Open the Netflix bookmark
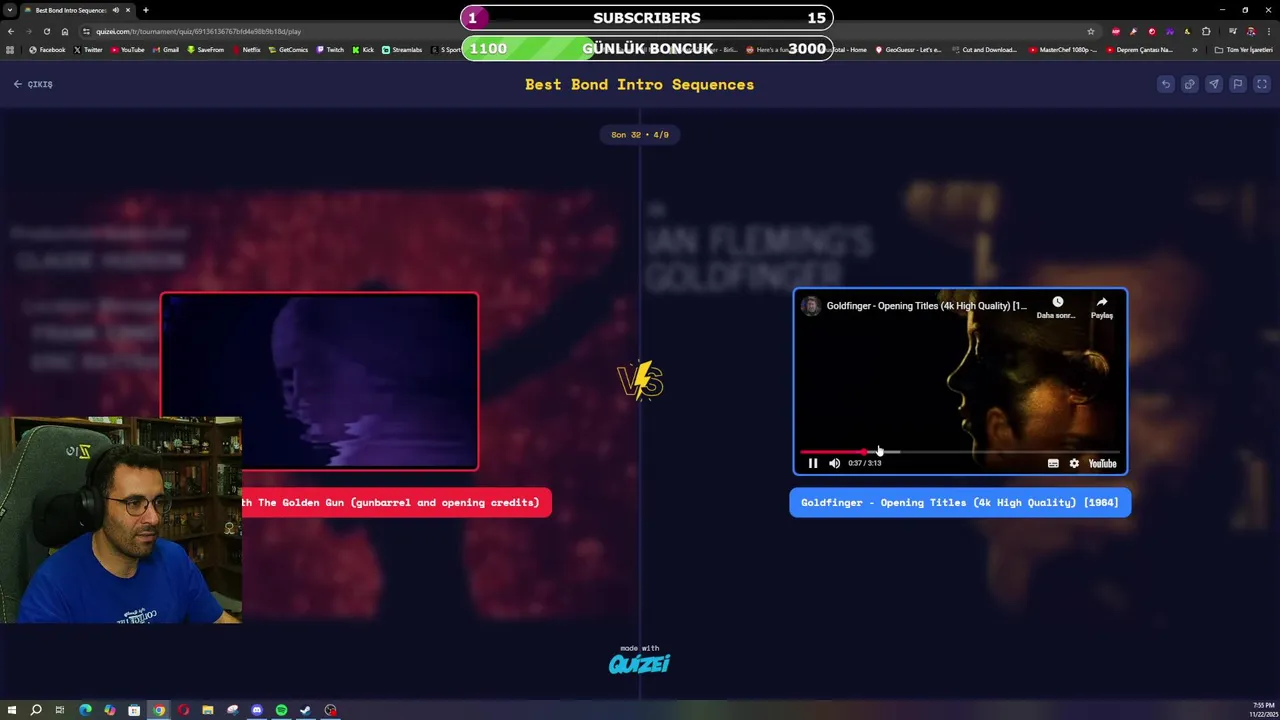The image size is (1280, 720). click(246, 49)
